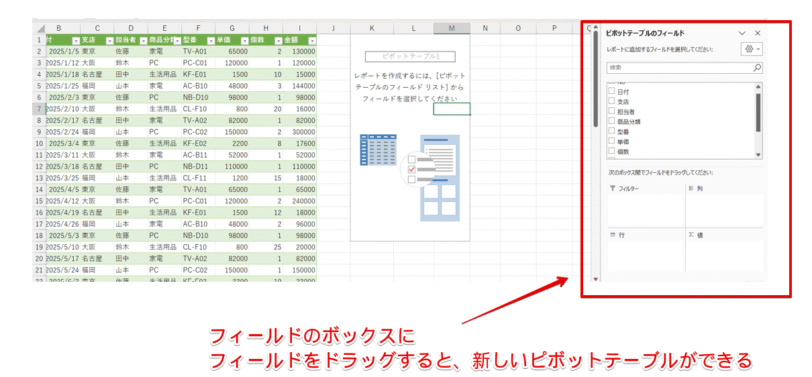Click the field list's scroll up arrow
The image size is (812, 377).
[x=758, y=87]
